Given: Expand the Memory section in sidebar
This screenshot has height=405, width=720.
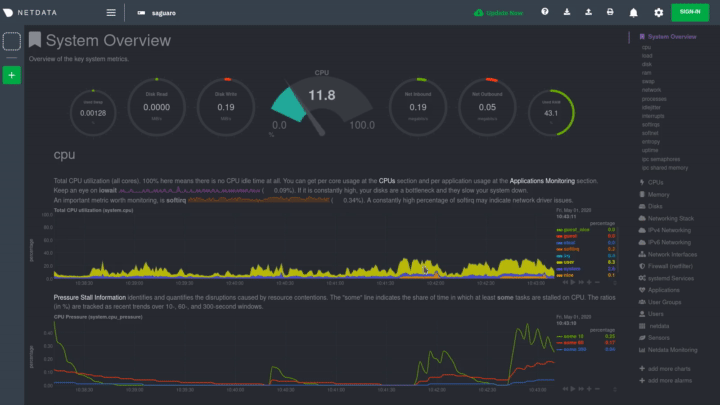Looking at the screenshot, I should (x=658, y=195).
